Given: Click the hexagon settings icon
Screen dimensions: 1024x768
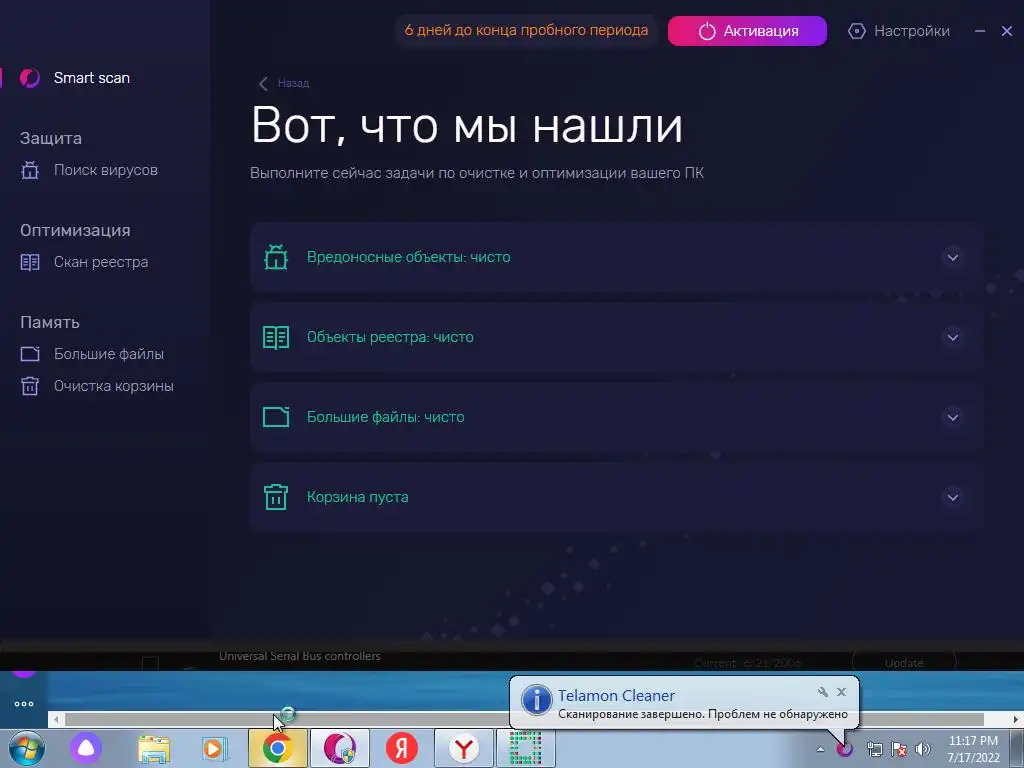Looking at the screenshot, I should coord(856,31).
